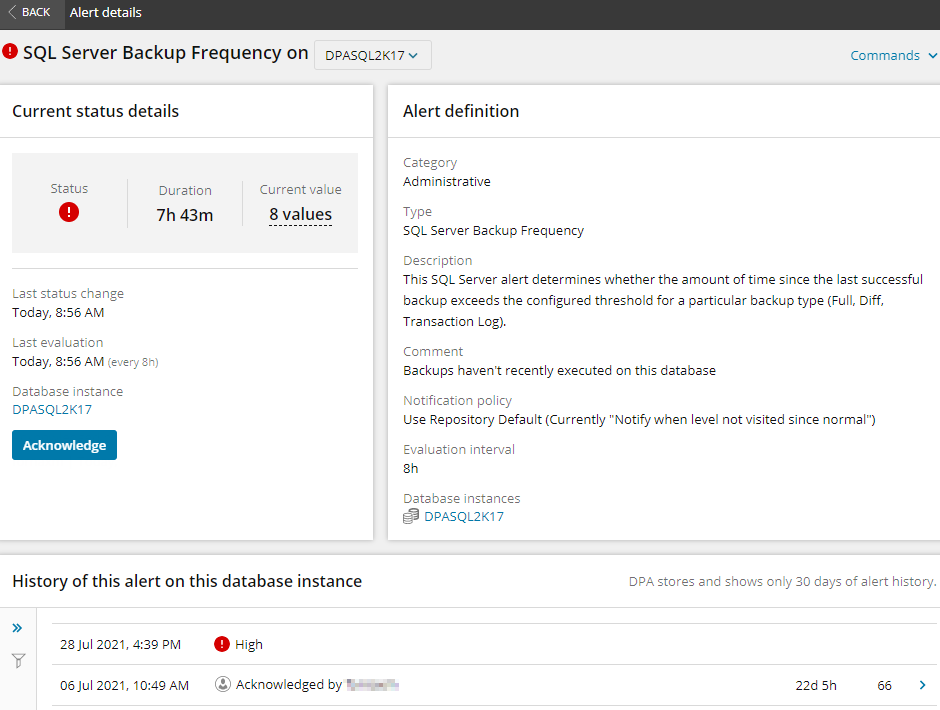Image resolution: width=940 pixels, height=710 pixels.
Task: Click the acknowledged-by user icon
Action: 222,685
